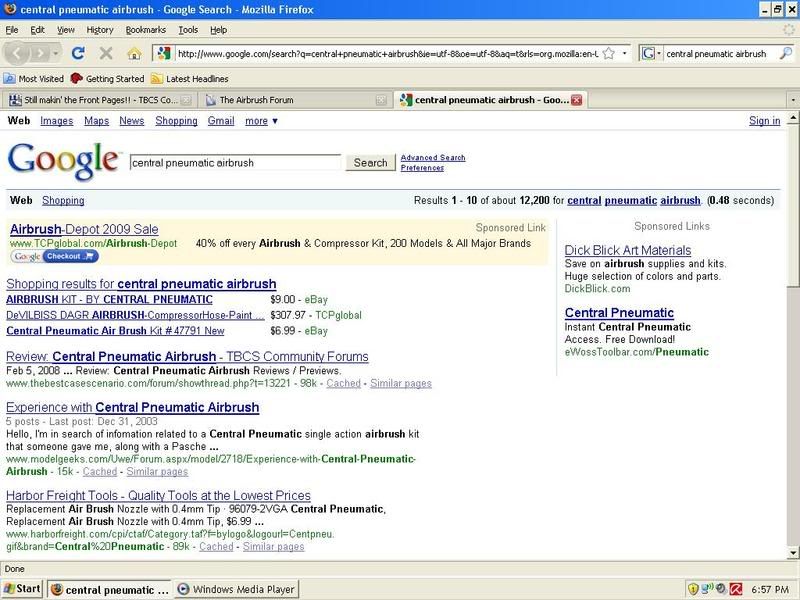Open the Tools menu

188,30
